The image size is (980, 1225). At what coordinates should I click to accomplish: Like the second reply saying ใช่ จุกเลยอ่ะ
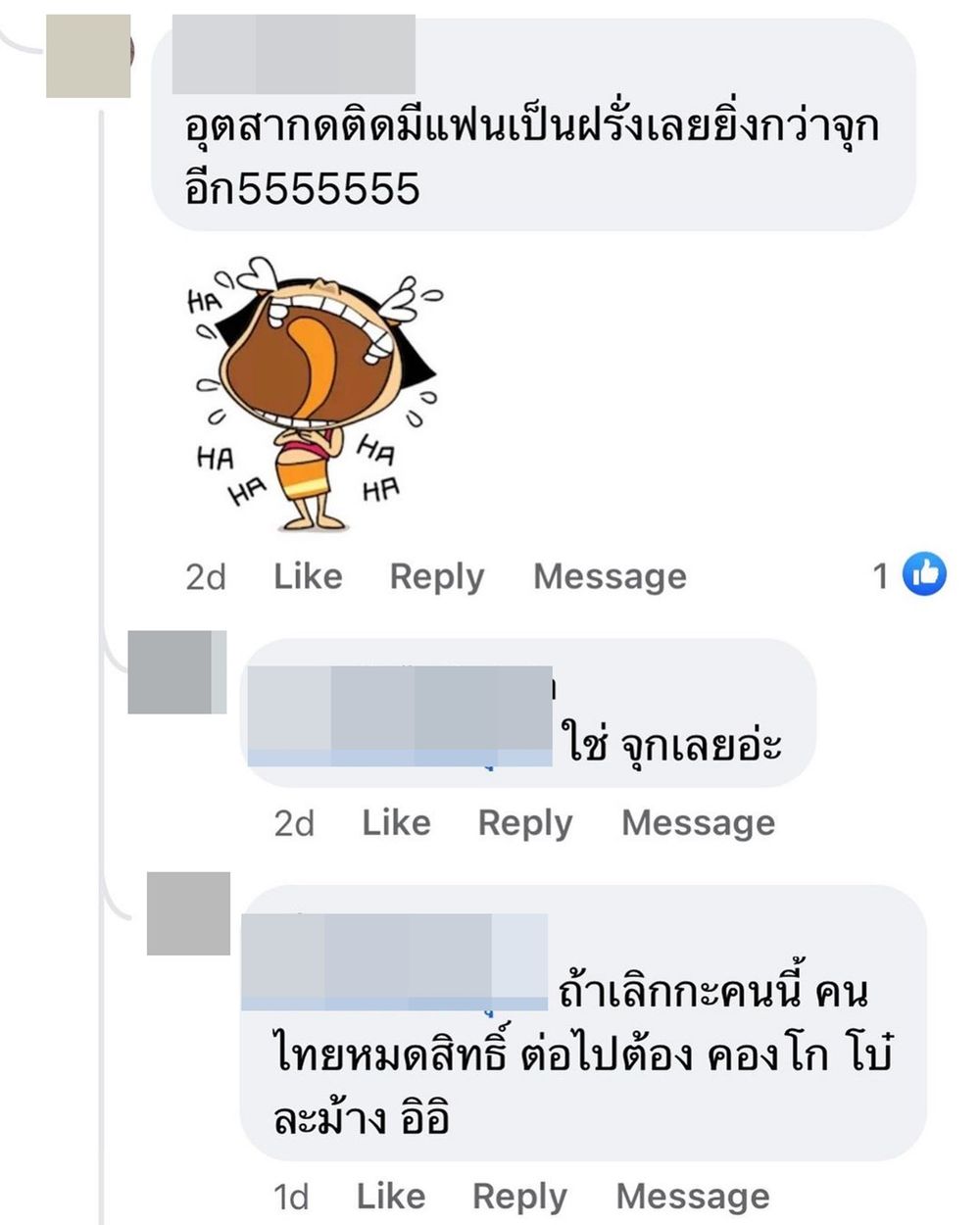pos(396,822)
